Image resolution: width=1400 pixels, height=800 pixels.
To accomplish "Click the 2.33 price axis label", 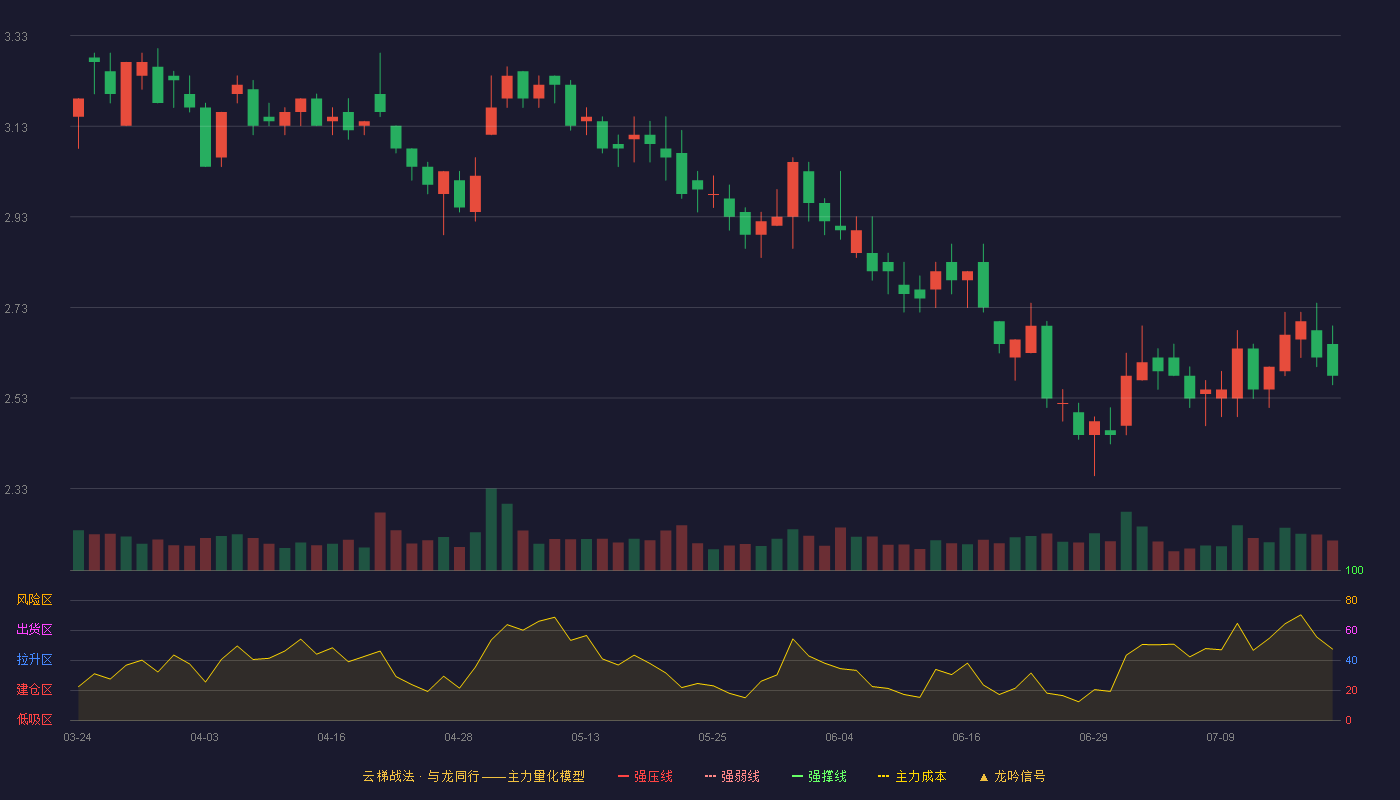I will click(x=16, y=490).
